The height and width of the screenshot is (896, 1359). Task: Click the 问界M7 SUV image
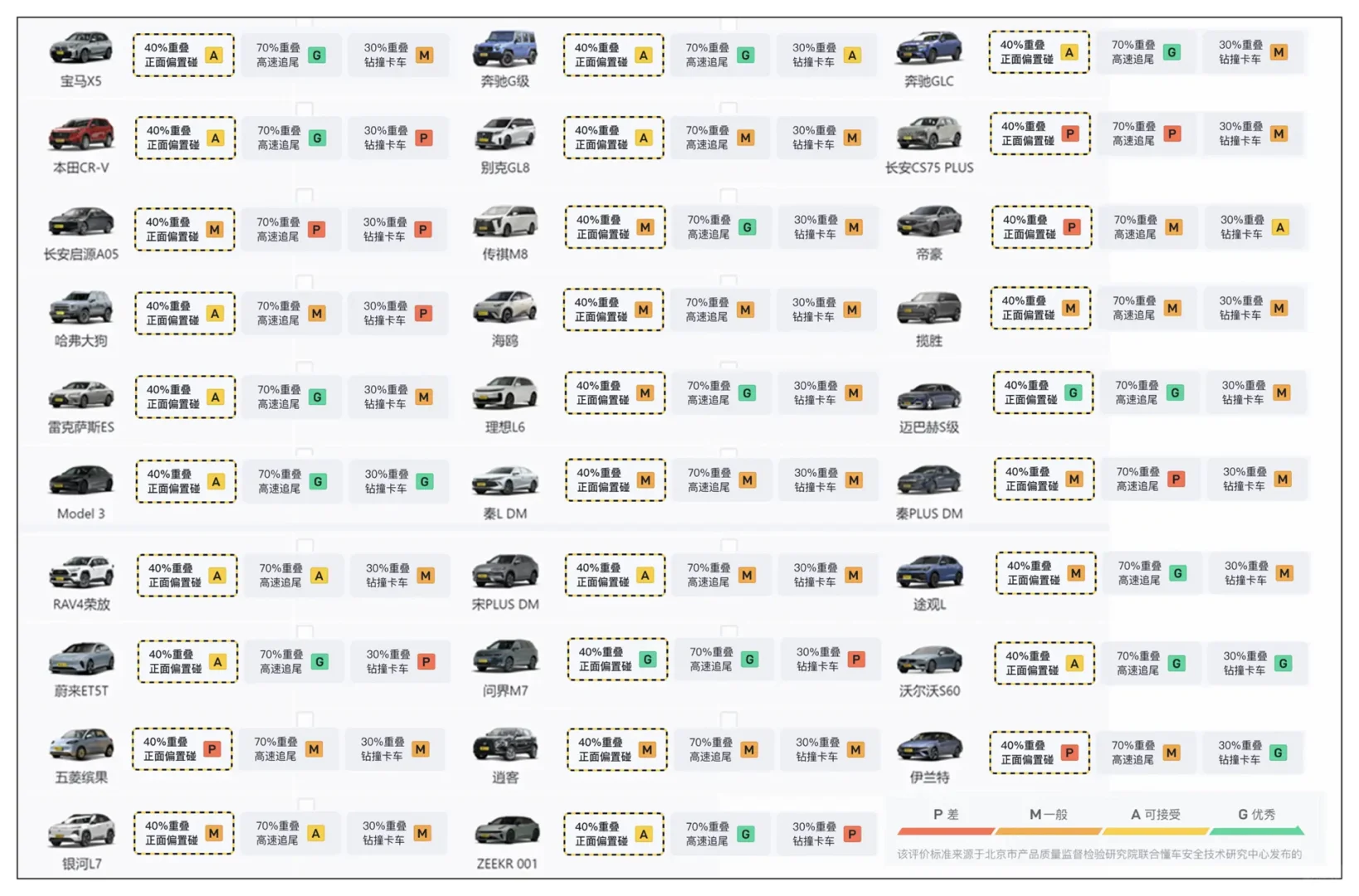click(x=504, y=657)
